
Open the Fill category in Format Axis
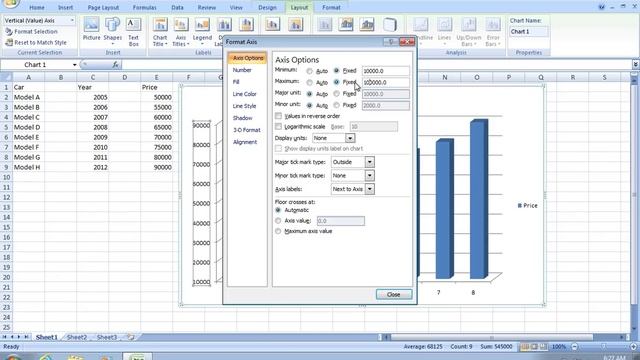(x=236, y=82)
